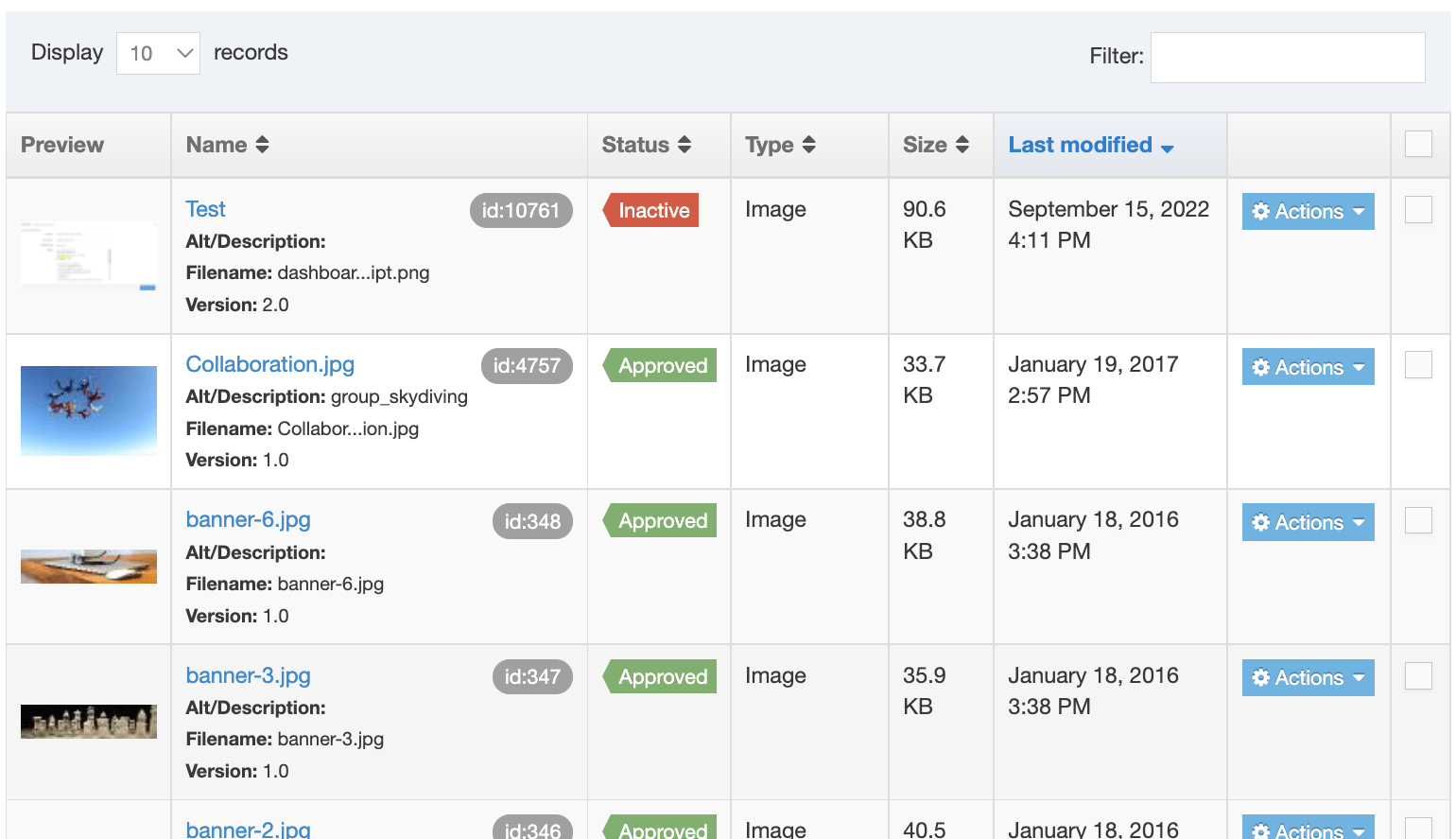Tick the checkbox for banner-6.jpg
Viewport: 1456px width, 839px height.
1418,520
